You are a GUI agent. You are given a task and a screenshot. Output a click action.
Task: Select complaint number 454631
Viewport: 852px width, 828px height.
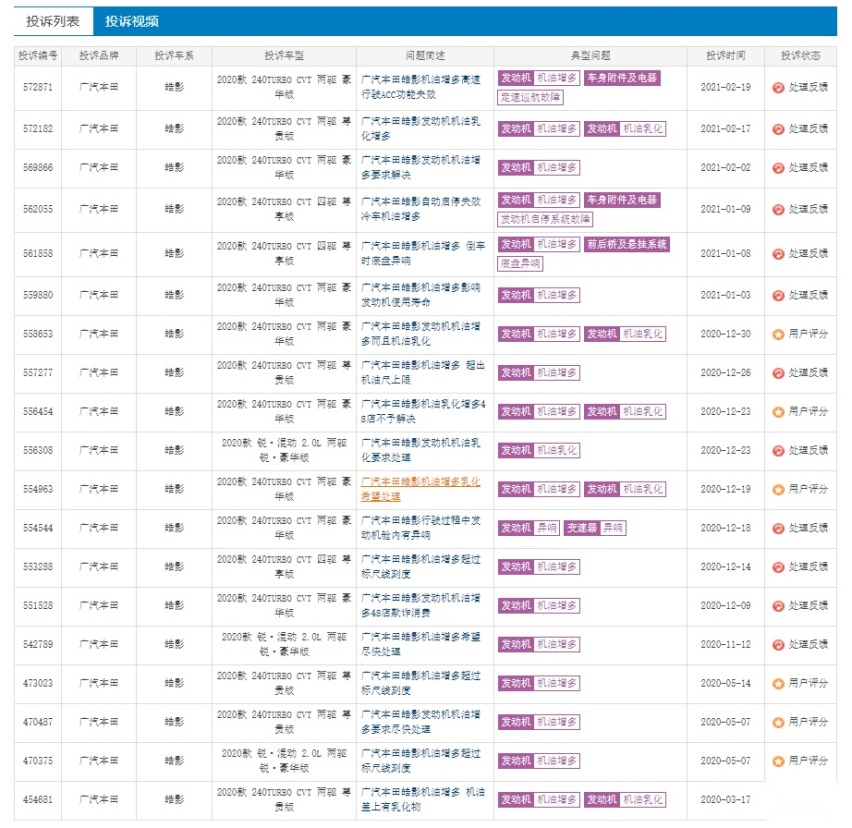coord(38,800)
